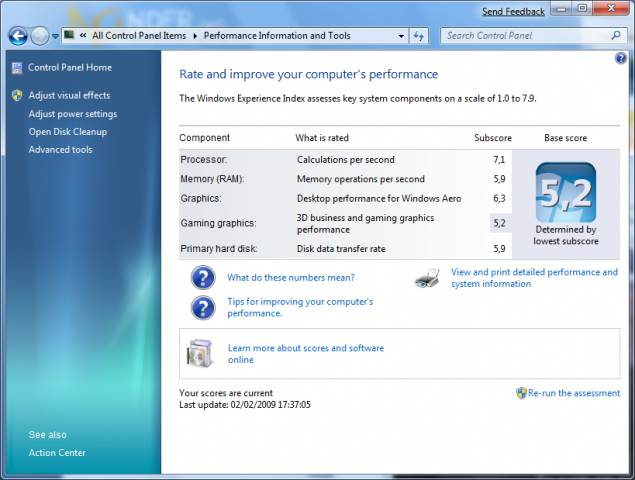
Task: Click 'Calculations per second' text
Action: 345,160
